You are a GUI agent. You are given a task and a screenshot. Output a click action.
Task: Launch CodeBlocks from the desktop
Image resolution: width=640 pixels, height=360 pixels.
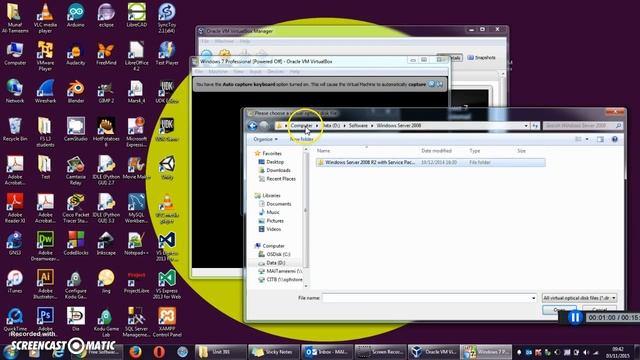click(76, 243)
